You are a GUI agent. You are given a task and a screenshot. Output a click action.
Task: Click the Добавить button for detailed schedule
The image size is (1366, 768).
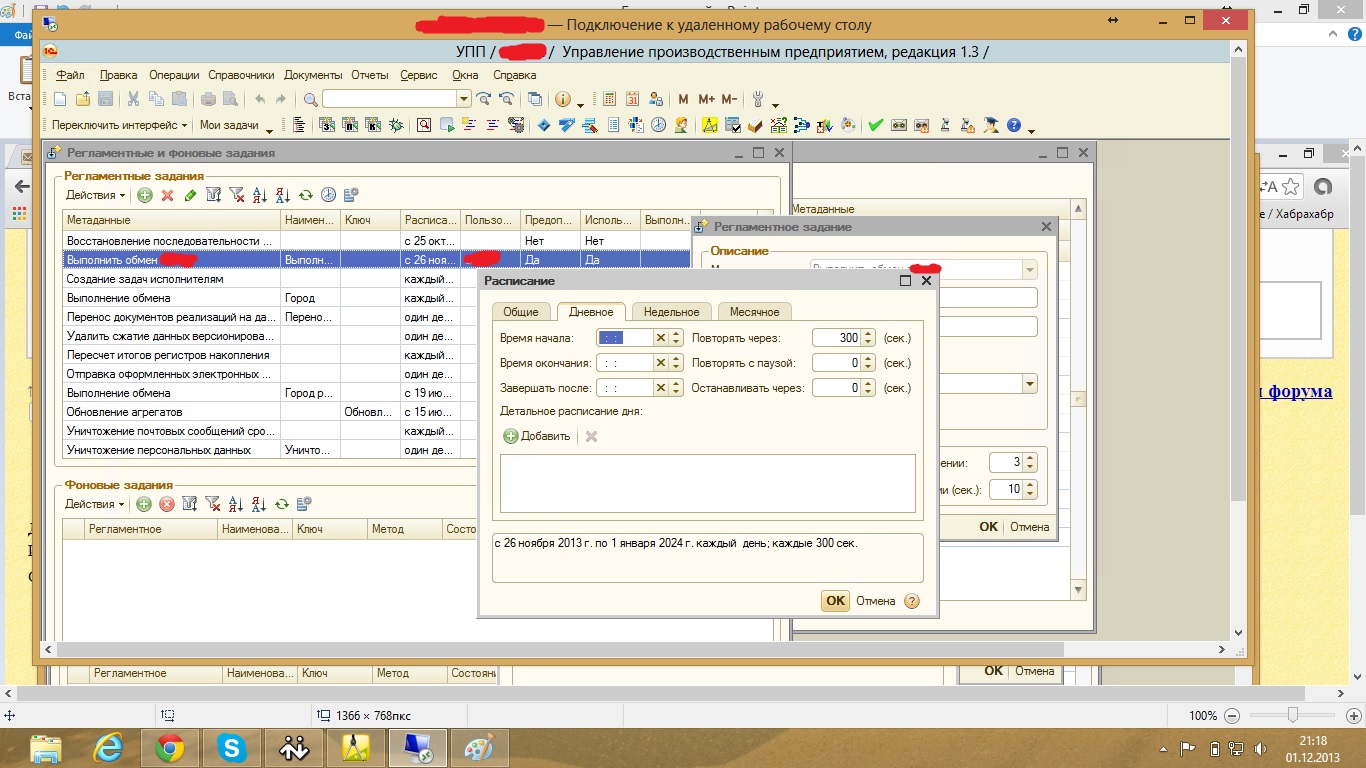pos(537,436)
